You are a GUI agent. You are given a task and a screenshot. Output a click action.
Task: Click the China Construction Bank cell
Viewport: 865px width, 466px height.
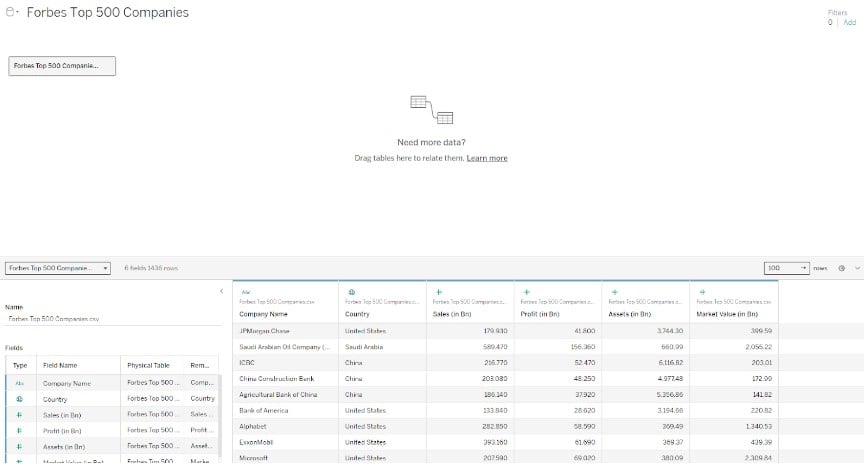(285, 379)
